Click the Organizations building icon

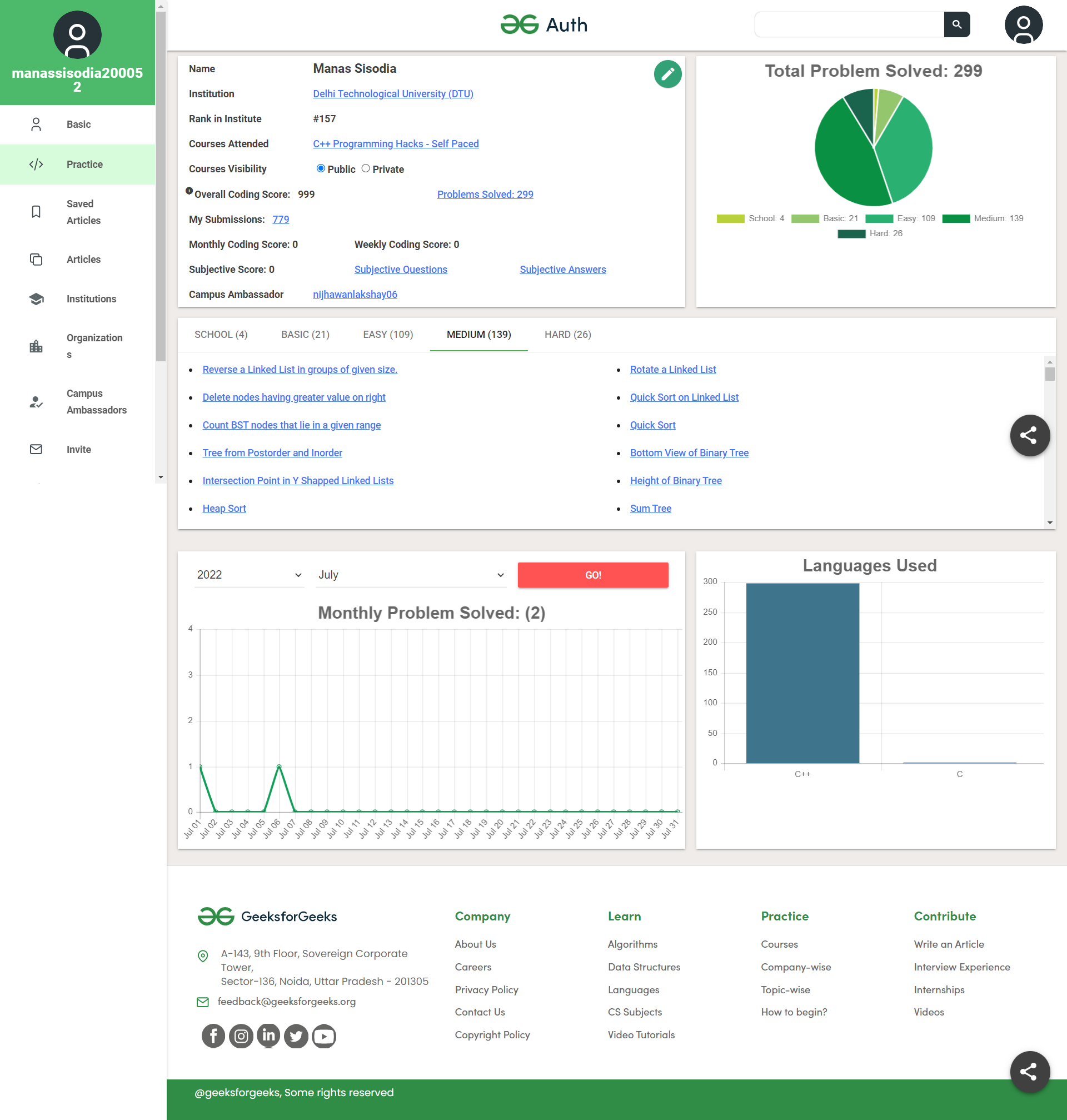coord(36,346)
